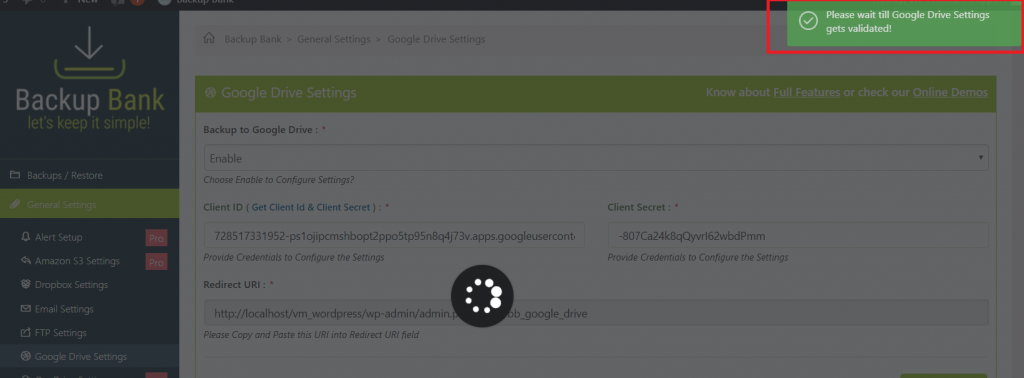
Task: Click the share icon beside FTP Settings
Action: click(26, 333)
